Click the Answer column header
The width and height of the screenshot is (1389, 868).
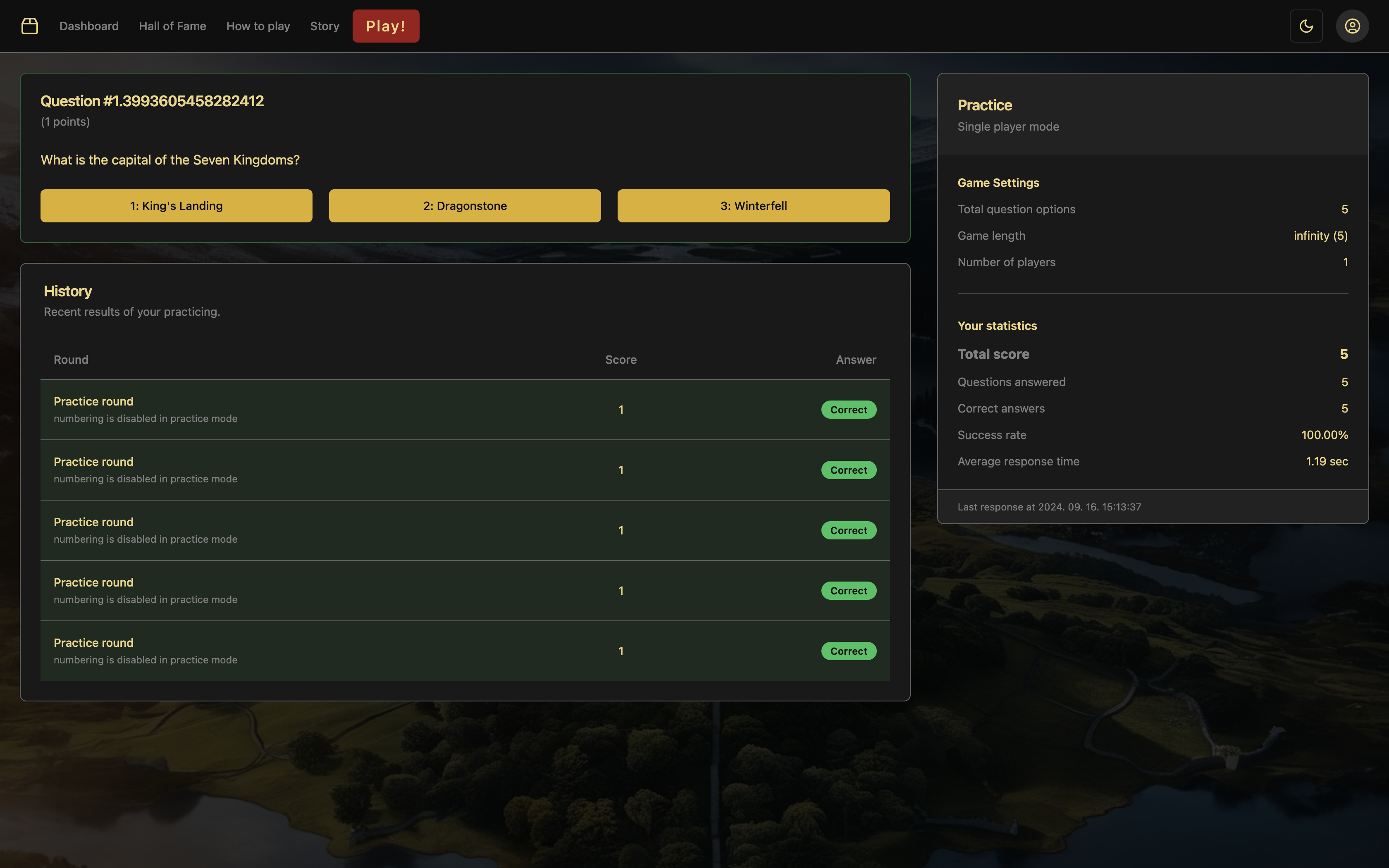coord(855,360)
